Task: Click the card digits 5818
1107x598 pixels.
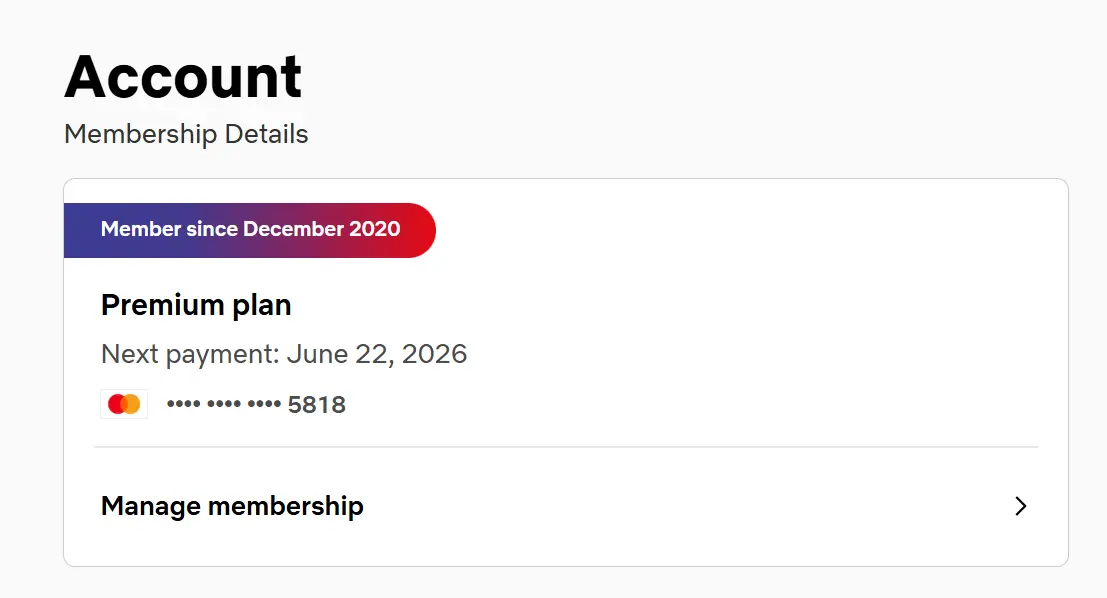Action: [317, 405]
